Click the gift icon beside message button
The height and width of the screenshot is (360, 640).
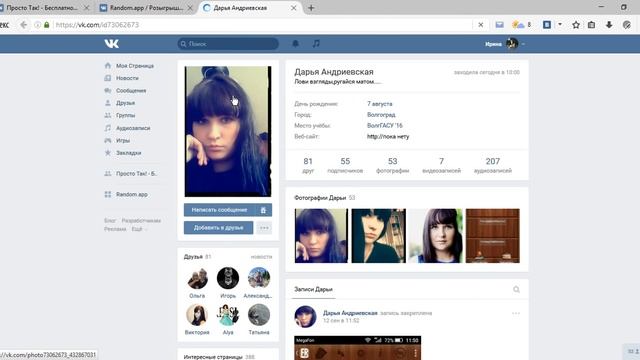click(x=264, y=210)
